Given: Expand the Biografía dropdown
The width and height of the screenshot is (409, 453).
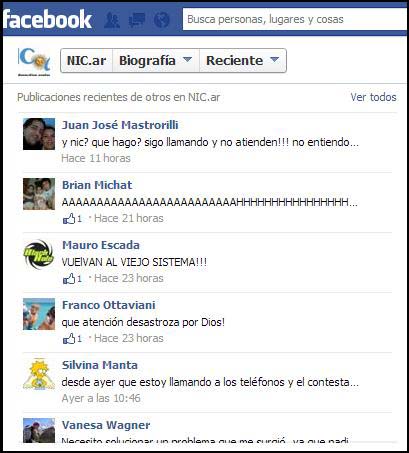Looking at the screenshot, I should point(156,60).
